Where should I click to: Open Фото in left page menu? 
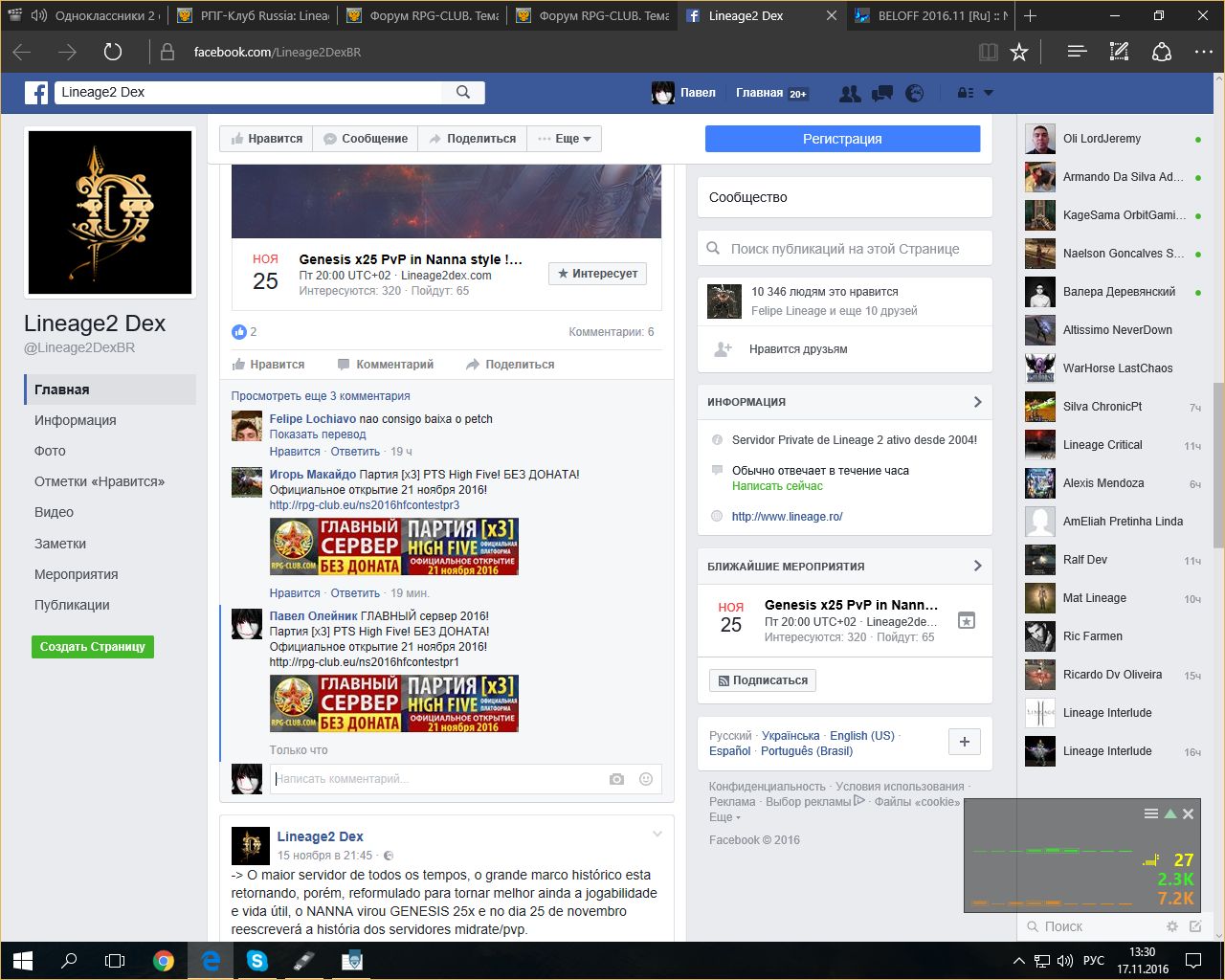tap(50, 451)
